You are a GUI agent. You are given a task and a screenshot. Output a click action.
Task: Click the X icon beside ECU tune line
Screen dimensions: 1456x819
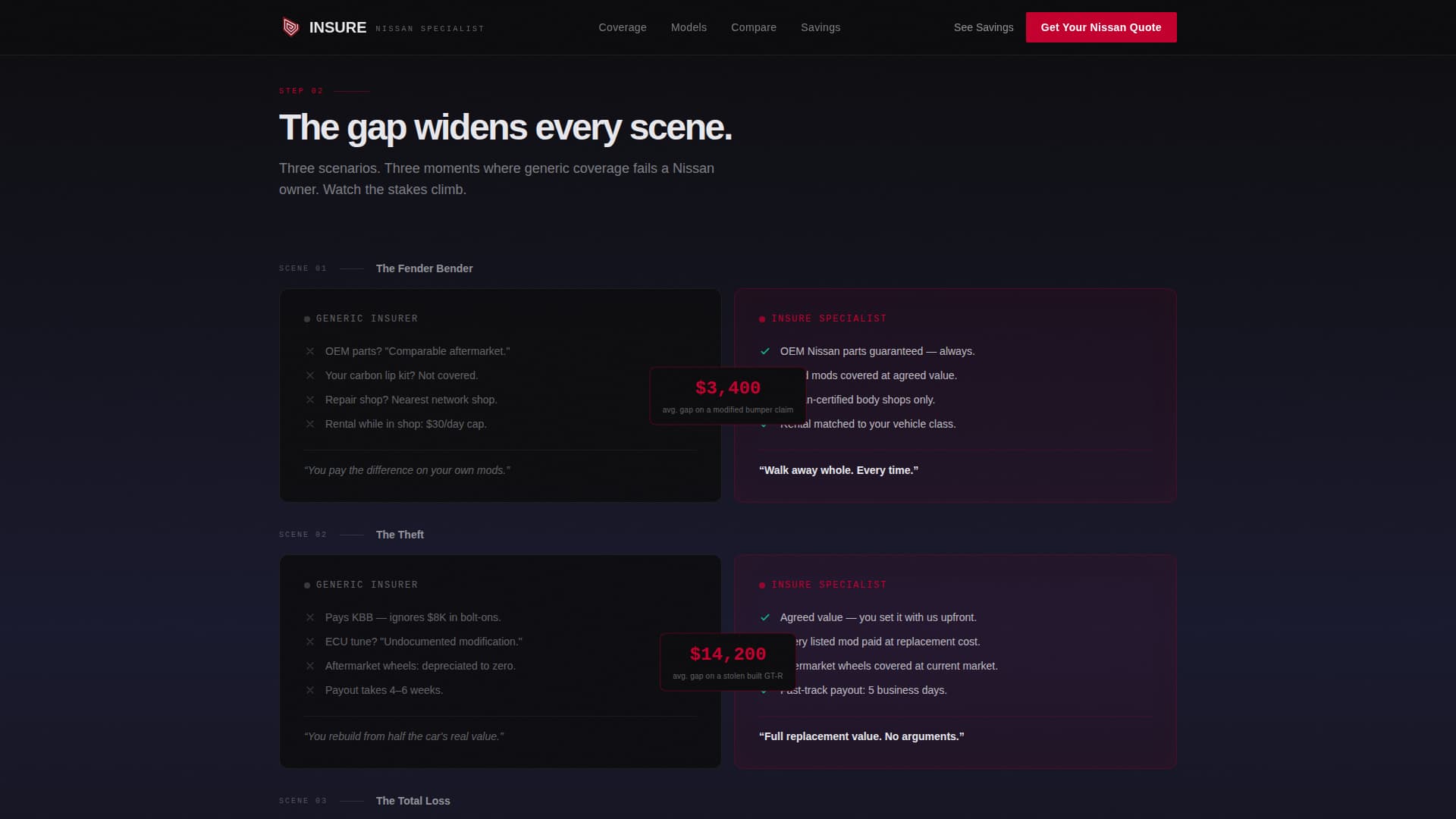tap(310, 642)
